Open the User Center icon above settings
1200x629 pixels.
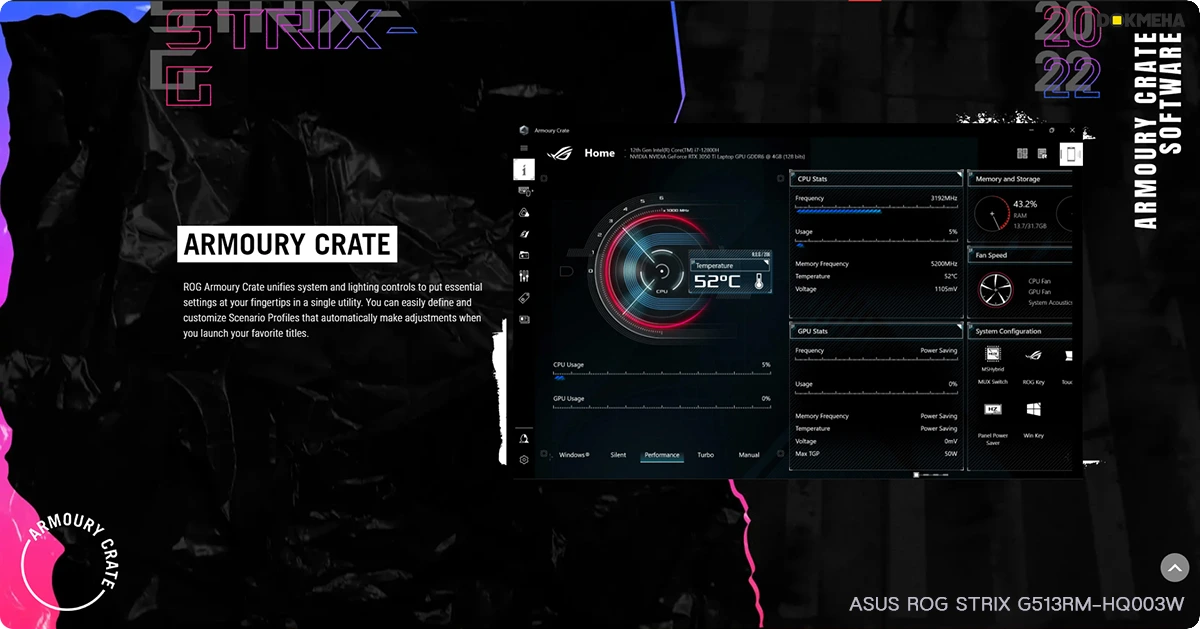[524, 439]
